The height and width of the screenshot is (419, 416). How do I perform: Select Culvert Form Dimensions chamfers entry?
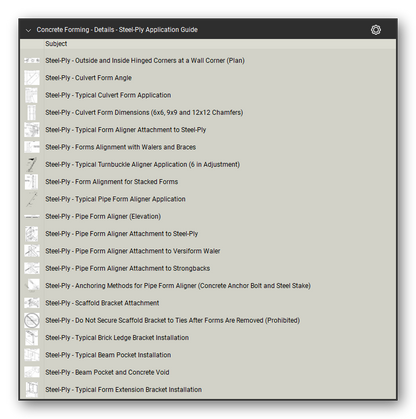[x=144, y=112]
